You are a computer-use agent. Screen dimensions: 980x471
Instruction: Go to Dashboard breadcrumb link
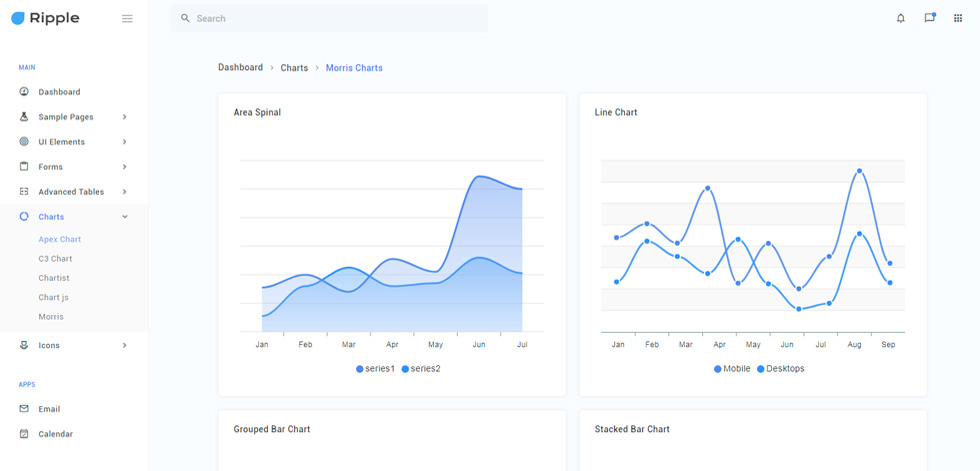pos(240,67)
